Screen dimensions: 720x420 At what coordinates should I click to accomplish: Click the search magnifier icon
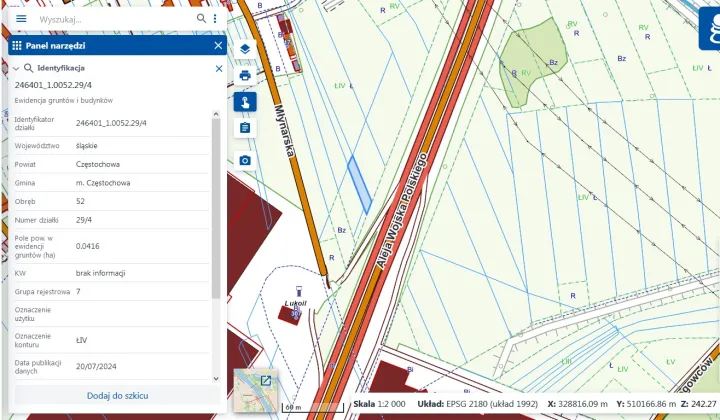pos(201,18)
